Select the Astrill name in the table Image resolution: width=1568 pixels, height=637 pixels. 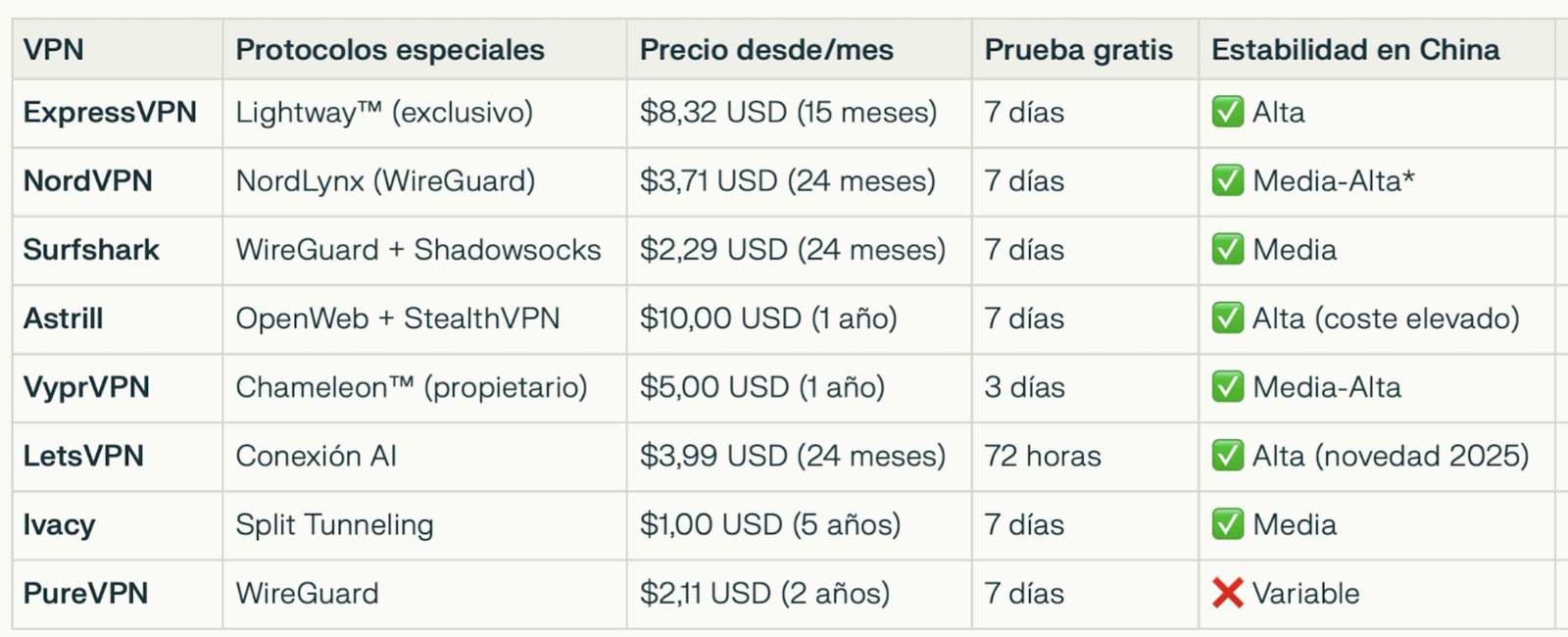click(x=63, y=318)
